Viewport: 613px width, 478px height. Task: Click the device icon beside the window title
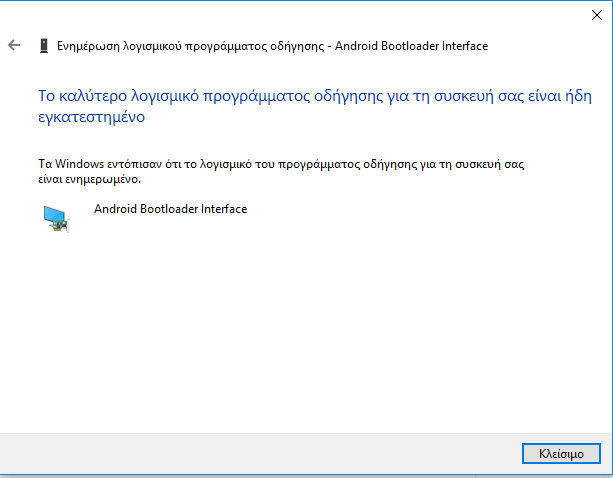pos(44,46)
